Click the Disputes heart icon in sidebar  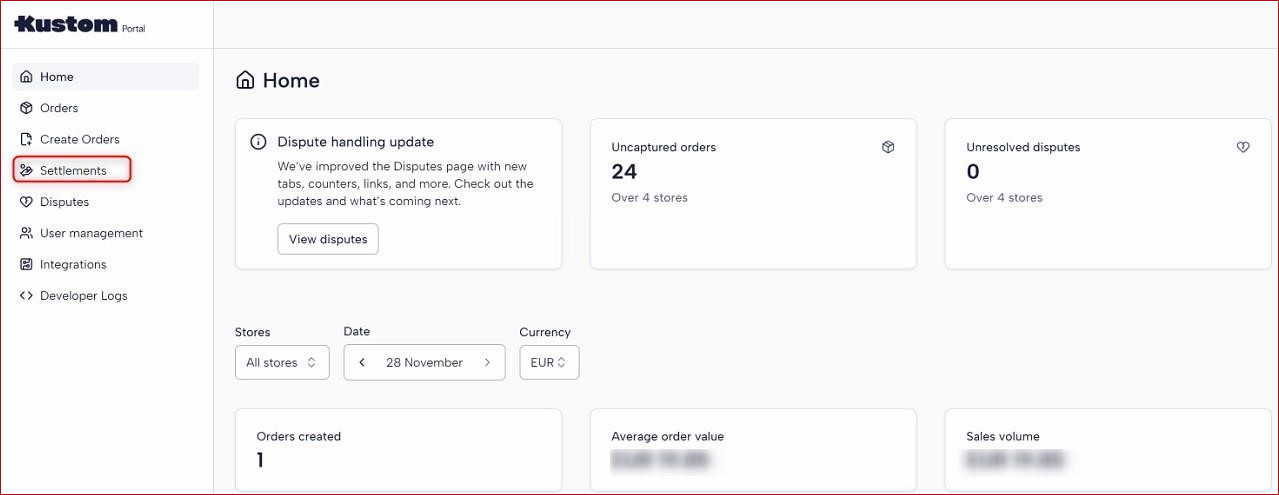(x=27, y=202)
